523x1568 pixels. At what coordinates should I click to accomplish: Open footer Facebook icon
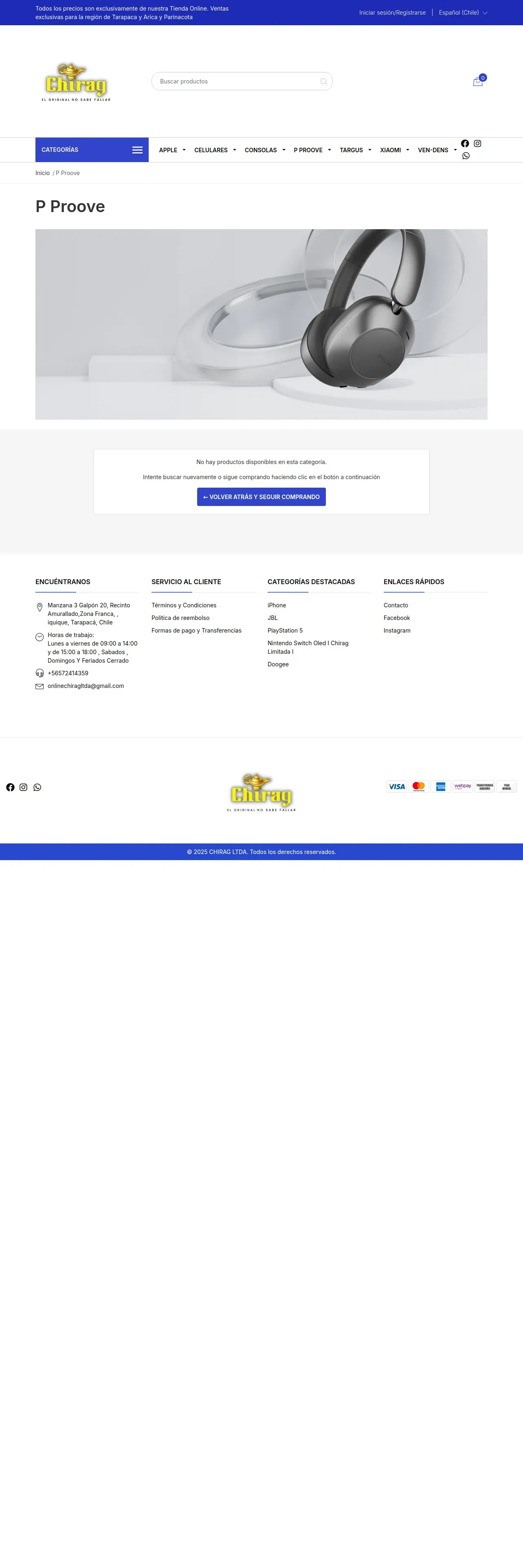coord(10,787)
